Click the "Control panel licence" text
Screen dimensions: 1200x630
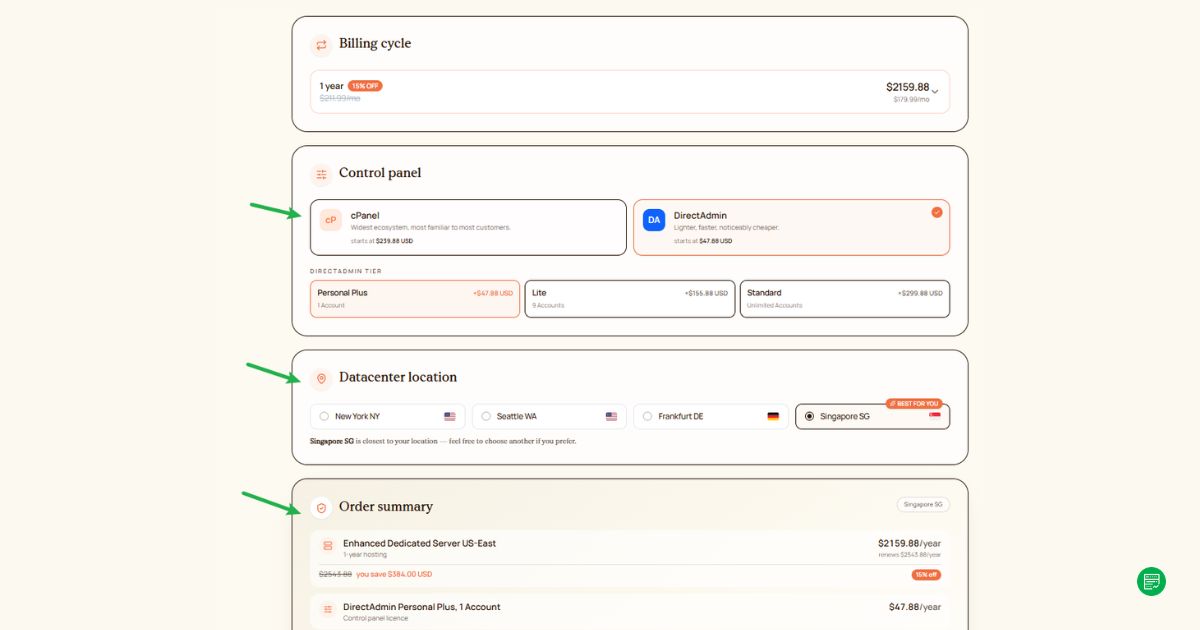(x=375, y=618)
